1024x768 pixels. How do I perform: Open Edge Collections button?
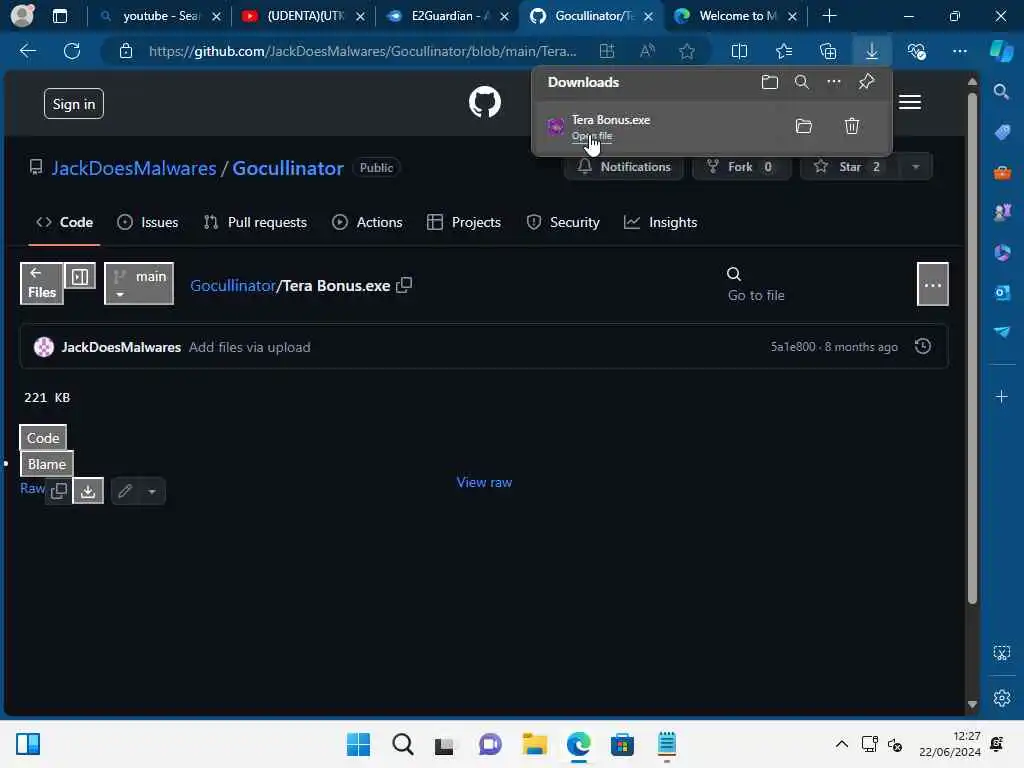(x=828, y=51)
